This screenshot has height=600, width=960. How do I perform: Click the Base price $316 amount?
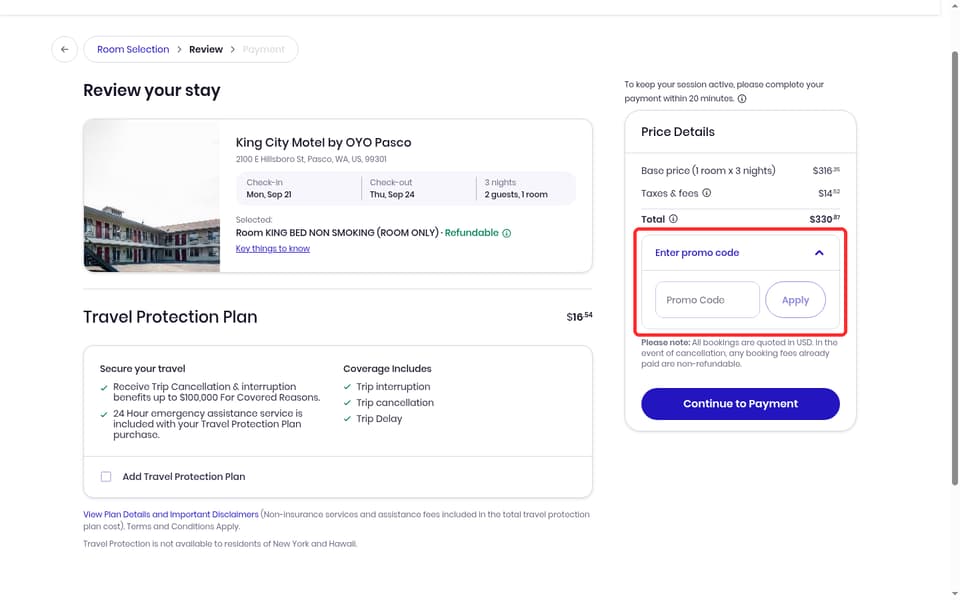[x=826, y=171]
